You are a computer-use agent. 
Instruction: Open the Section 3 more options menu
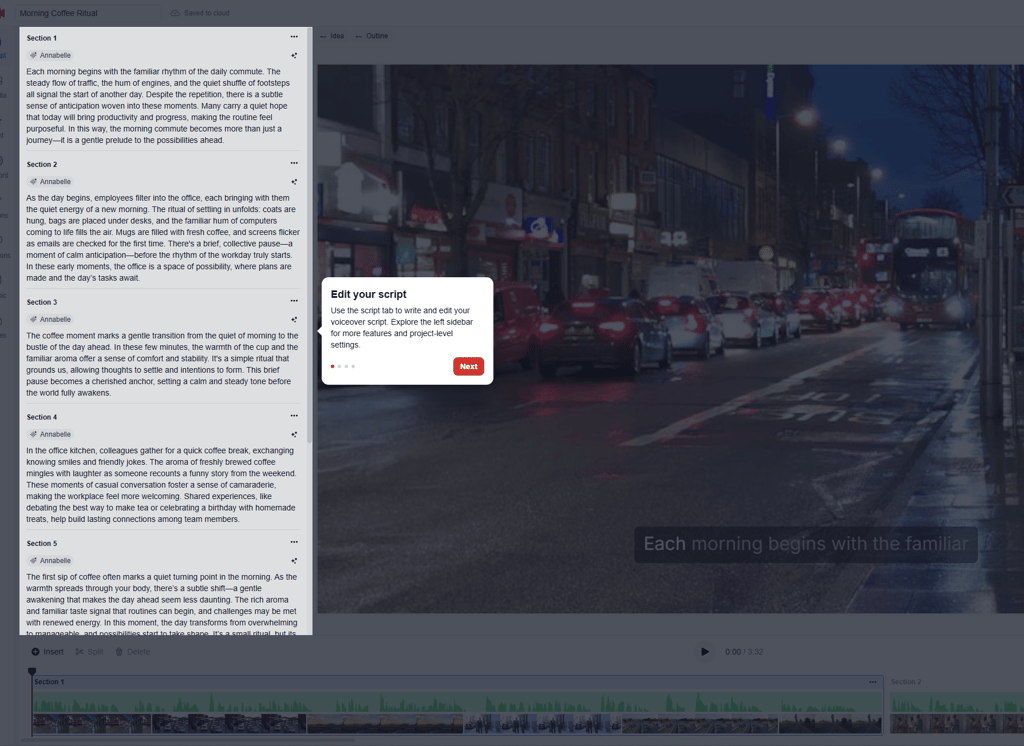pos(294,301)
